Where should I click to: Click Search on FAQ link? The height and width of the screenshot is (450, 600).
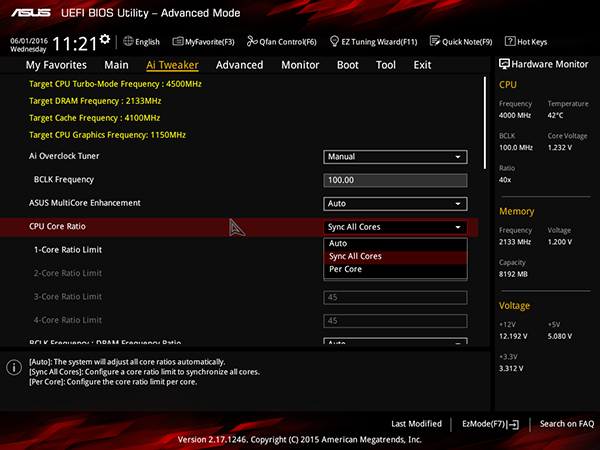567,424
